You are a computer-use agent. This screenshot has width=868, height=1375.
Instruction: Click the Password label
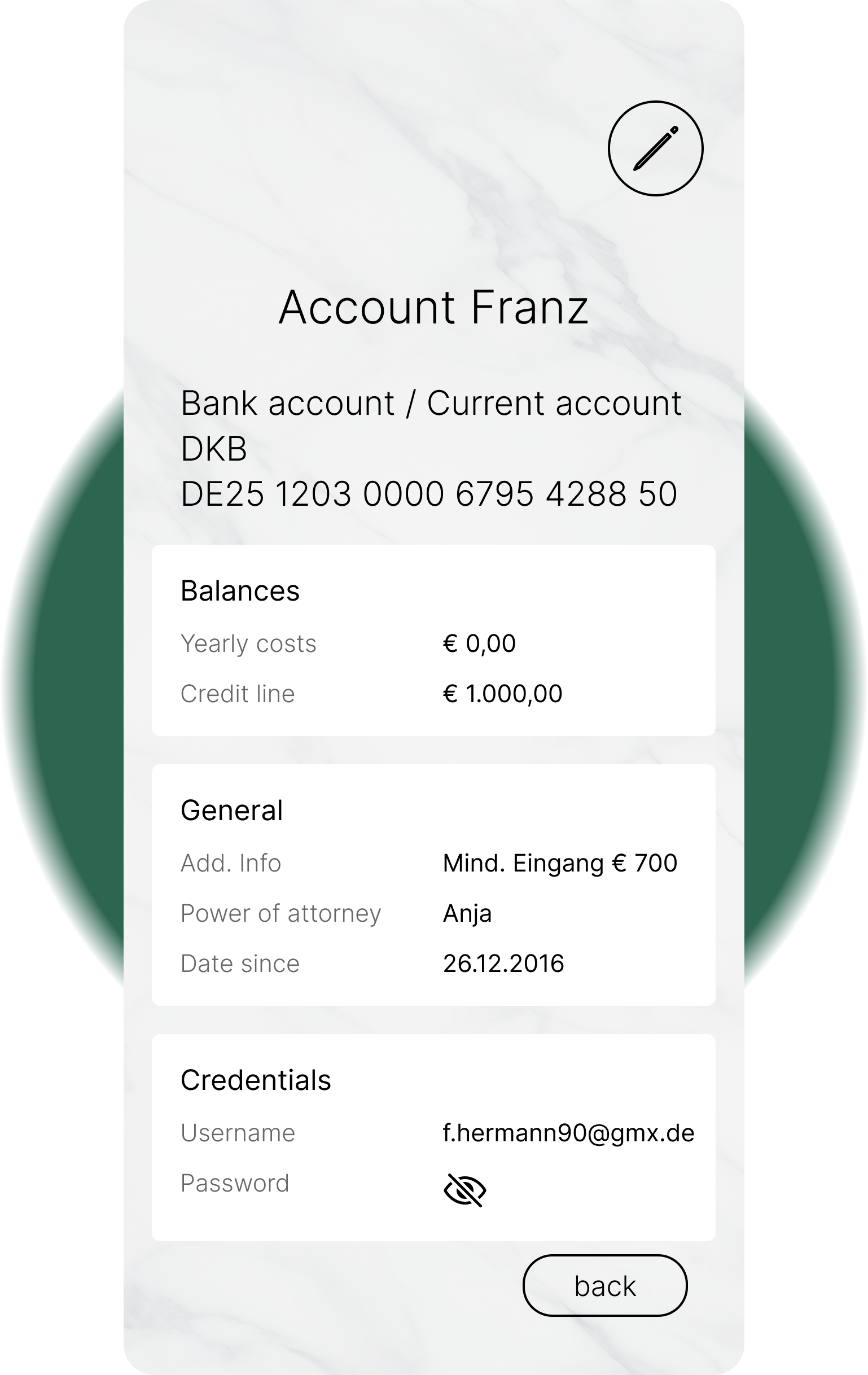235,1183
